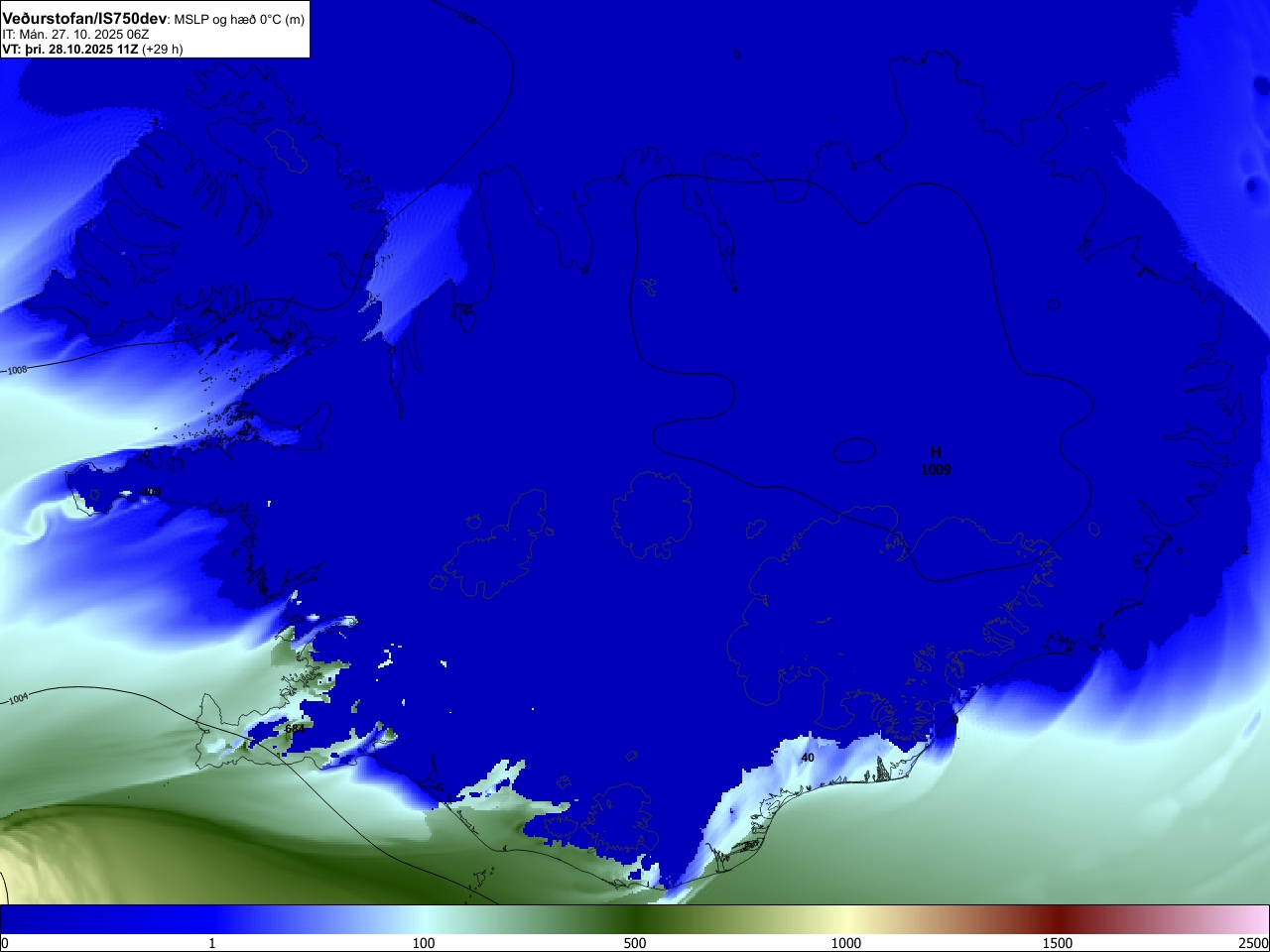Click the 1 tick on the color scale
Viewport: 1270px width, 952px height.
(x=211, y=943)
